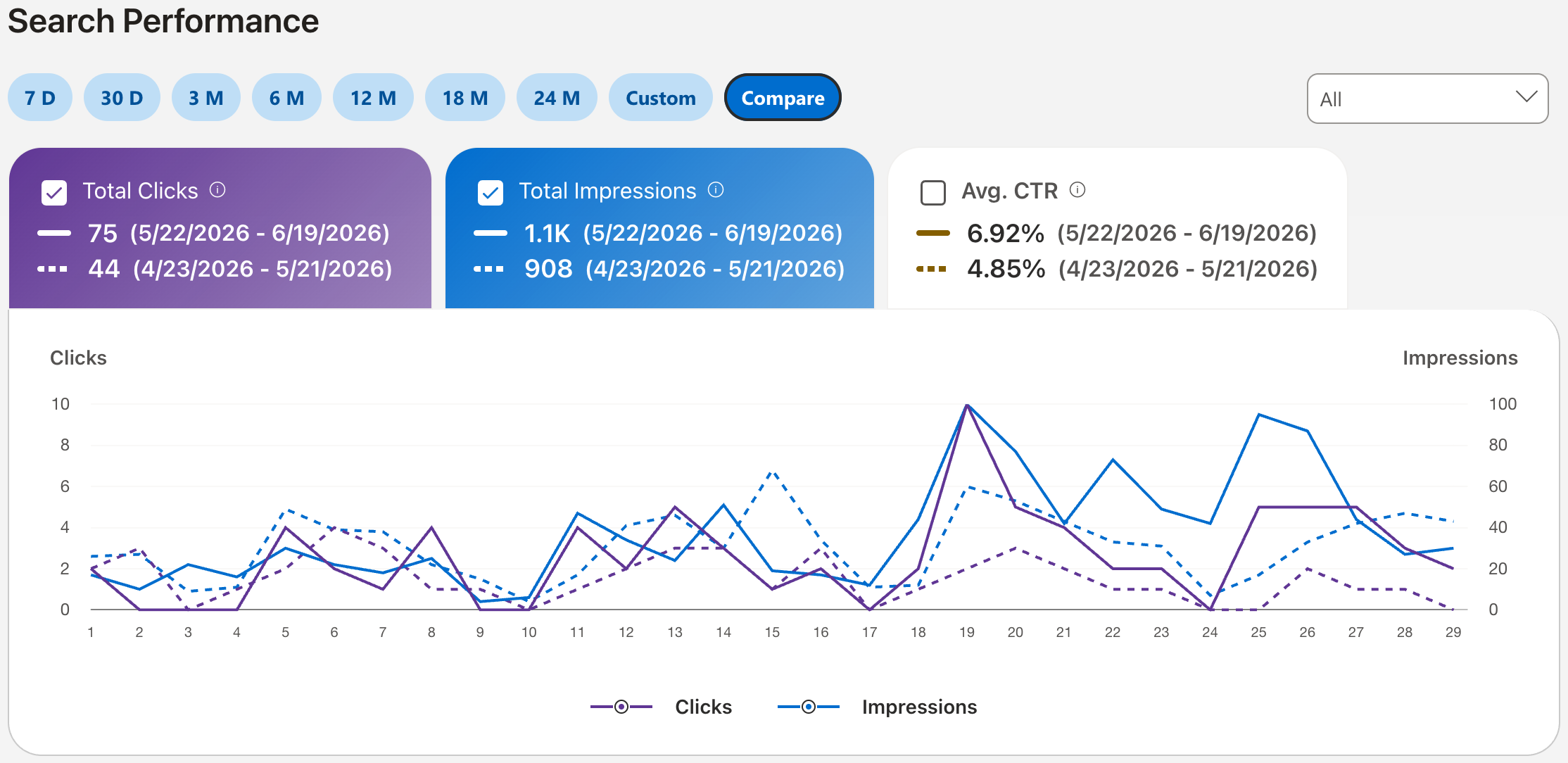The width and height of the screenshot is (1568, 763).
Task: Click the 908 impressions value
Action: [x=549, y=269]
